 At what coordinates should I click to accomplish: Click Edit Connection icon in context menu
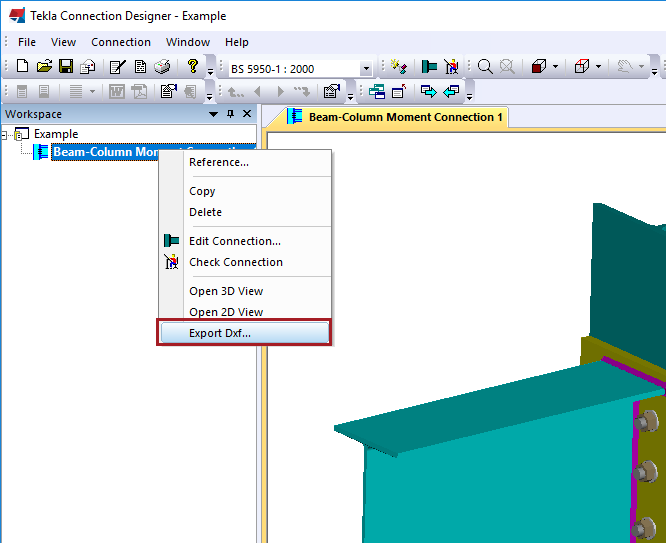click(171, 241)
